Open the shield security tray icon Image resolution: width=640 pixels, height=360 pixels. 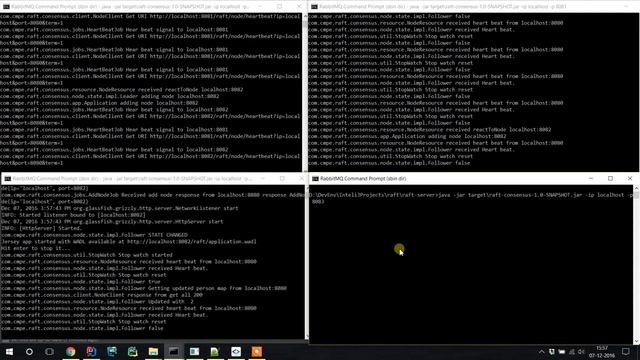tap(551, 351)
